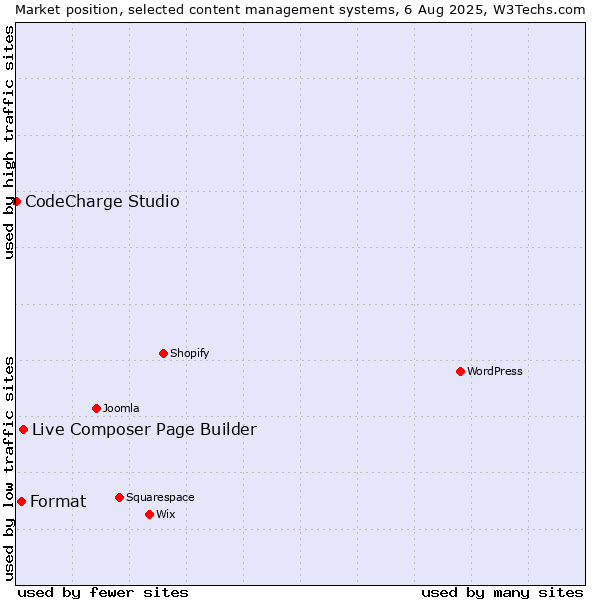Click 'used by high traffic sites' label

coord(9,144)
